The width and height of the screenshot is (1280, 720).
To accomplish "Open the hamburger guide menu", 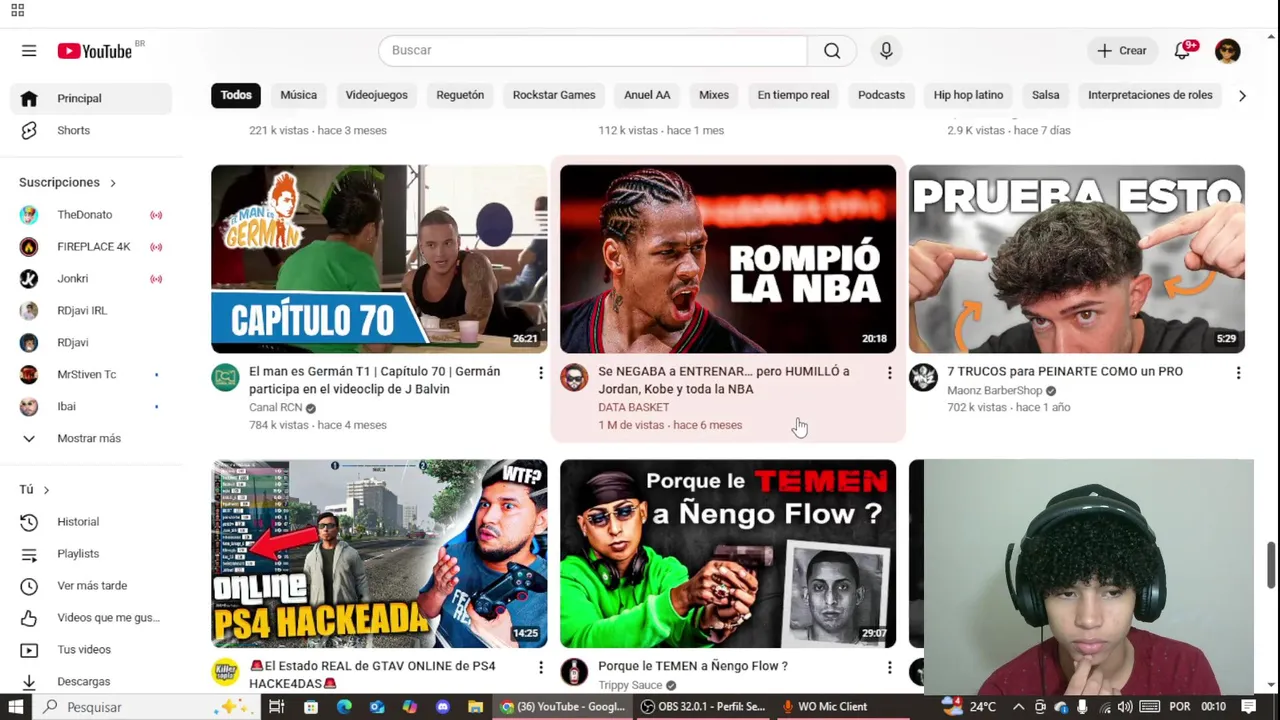I will tap(29, 51).
